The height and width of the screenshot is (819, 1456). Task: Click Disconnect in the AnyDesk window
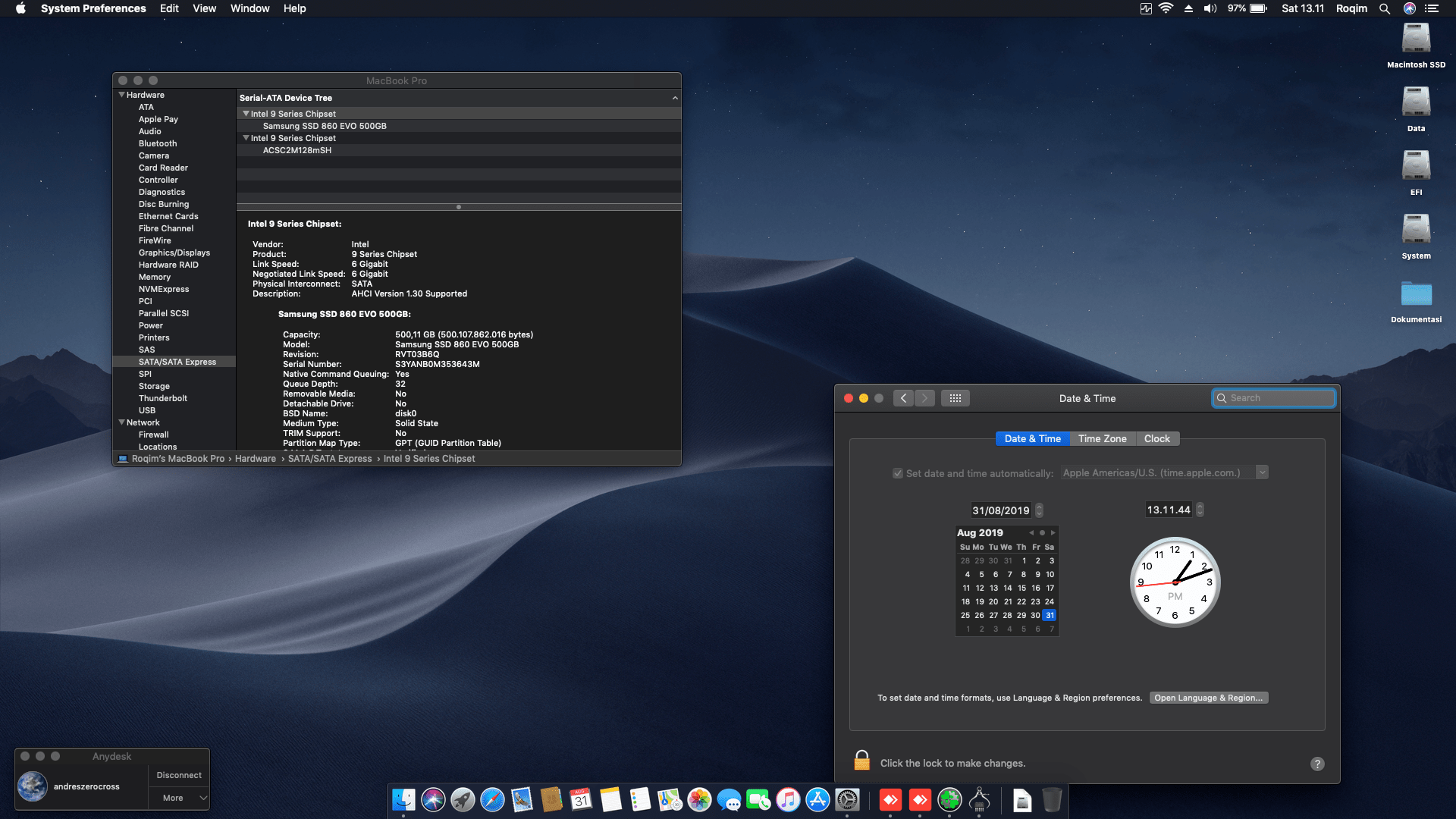179,775
